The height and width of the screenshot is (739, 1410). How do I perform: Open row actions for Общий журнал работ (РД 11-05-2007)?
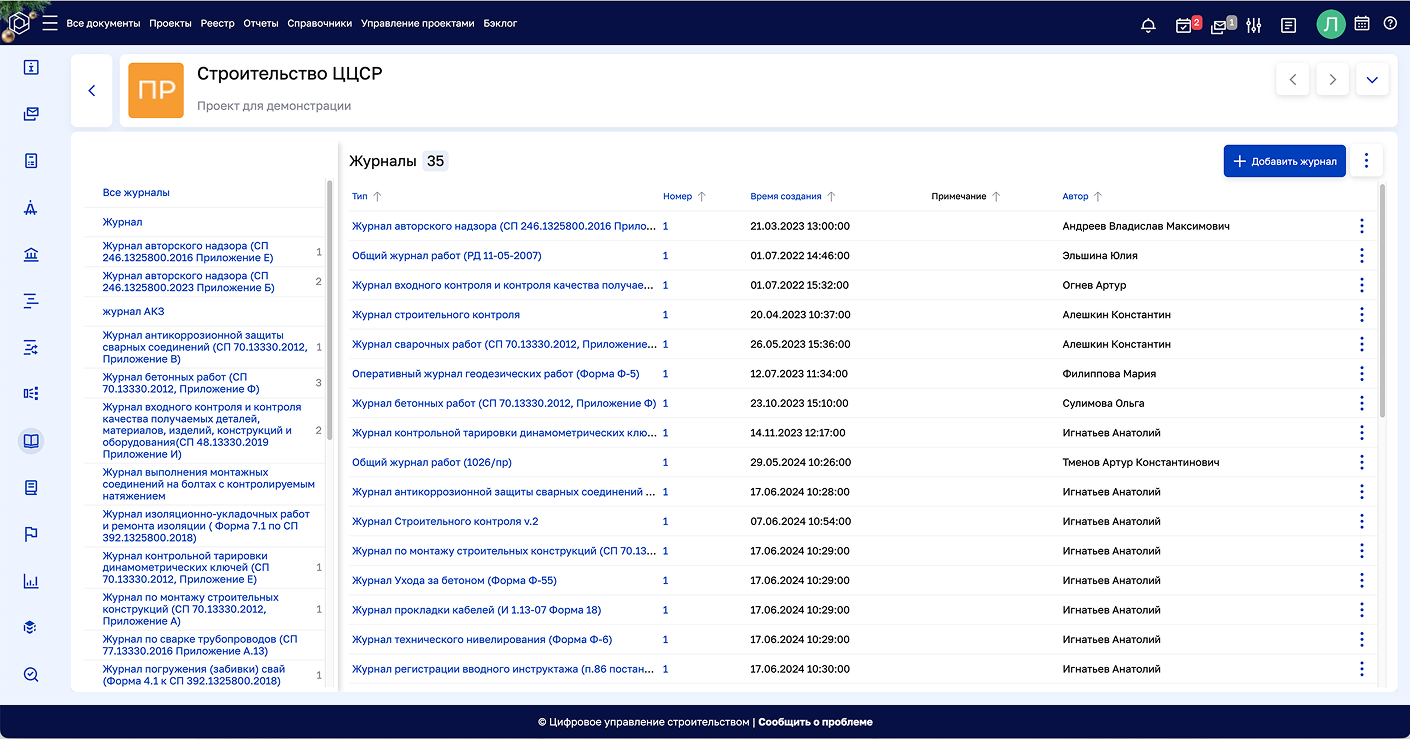point(1361,256)
